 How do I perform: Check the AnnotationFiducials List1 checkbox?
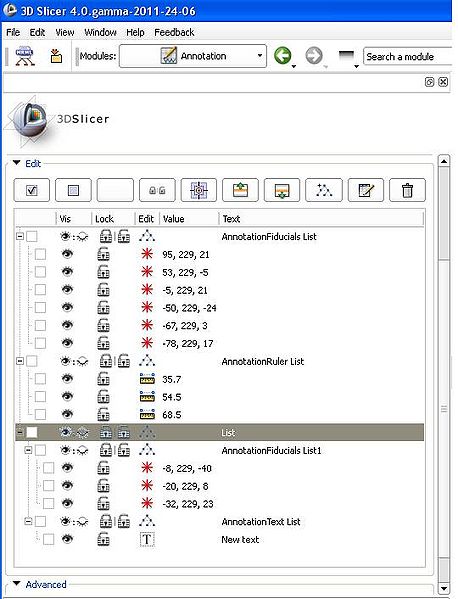click(40, 450)
